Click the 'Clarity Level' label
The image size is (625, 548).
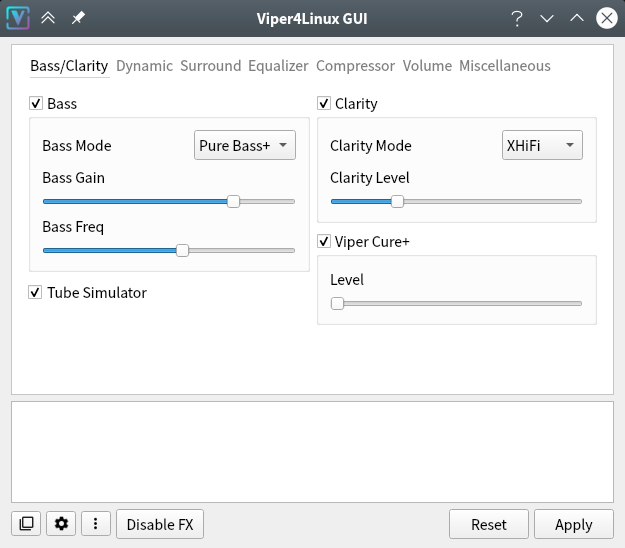[x=369, y=178]
